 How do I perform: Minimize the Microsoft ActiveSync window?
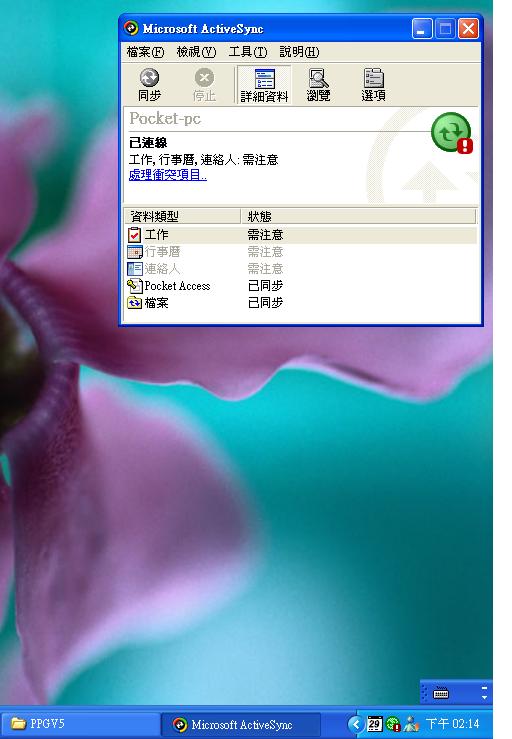click(x=421, y=29)
